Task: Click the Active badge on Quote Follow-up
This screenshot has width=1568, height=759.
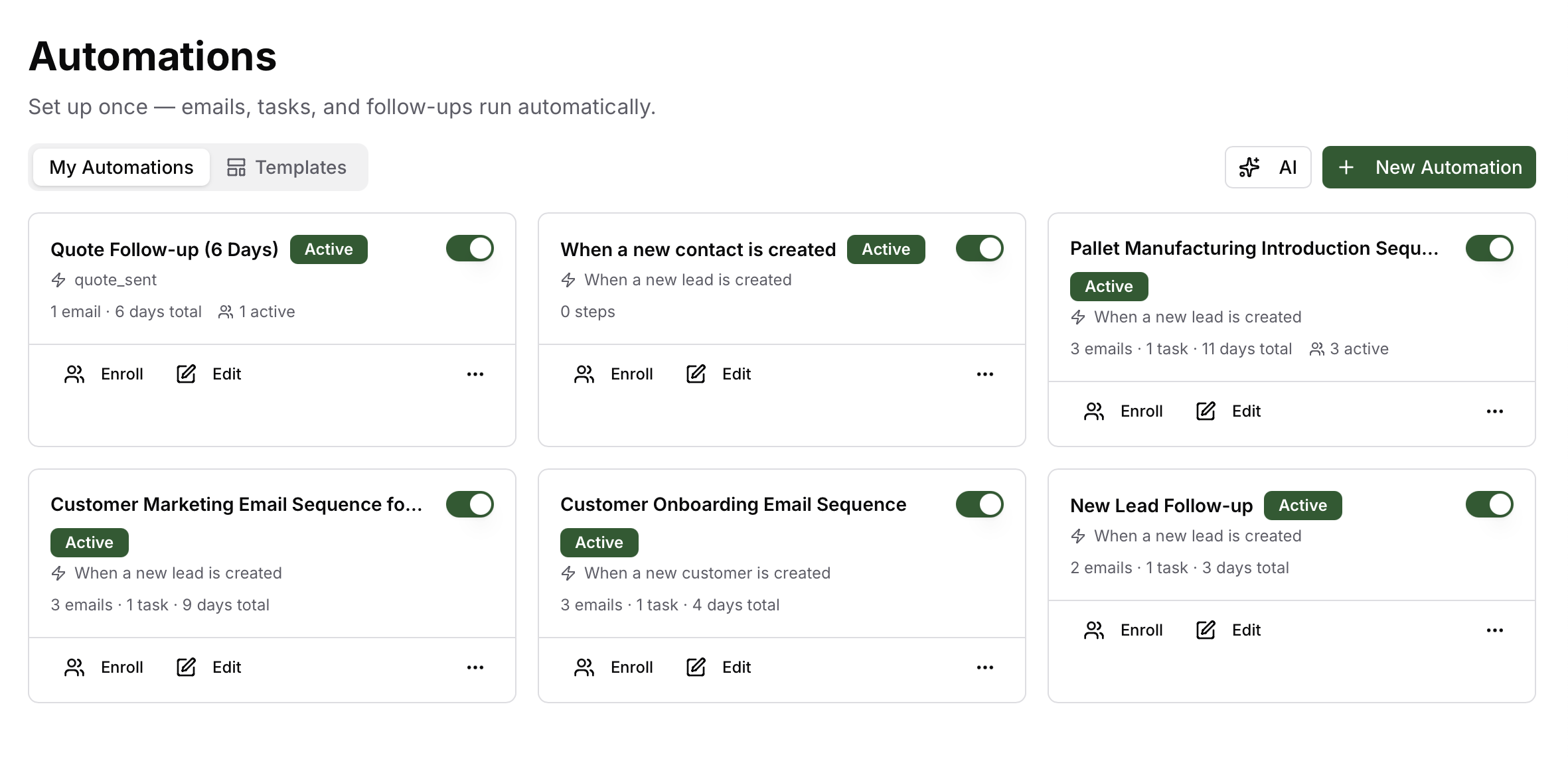Action: point(329,249)
